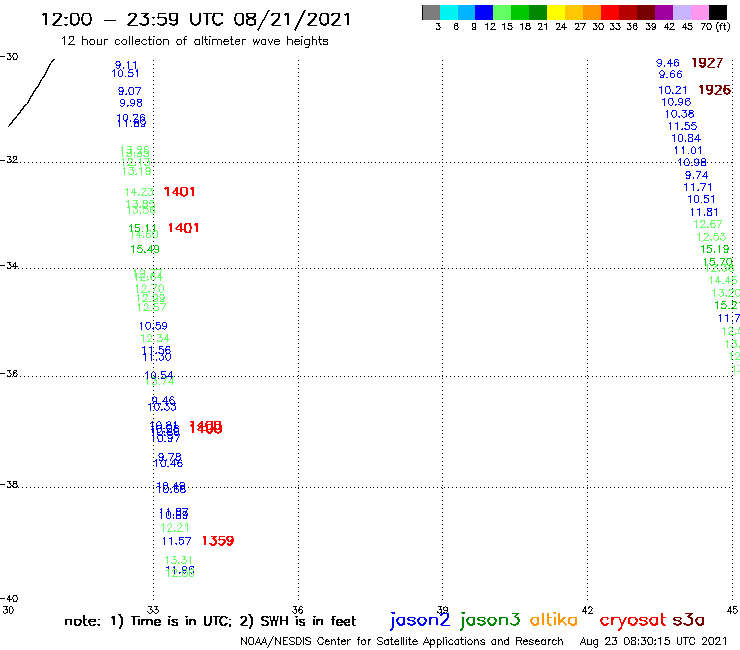Click the 9.98 wave height value
This screenshot has width=740, height=650.
131,103
